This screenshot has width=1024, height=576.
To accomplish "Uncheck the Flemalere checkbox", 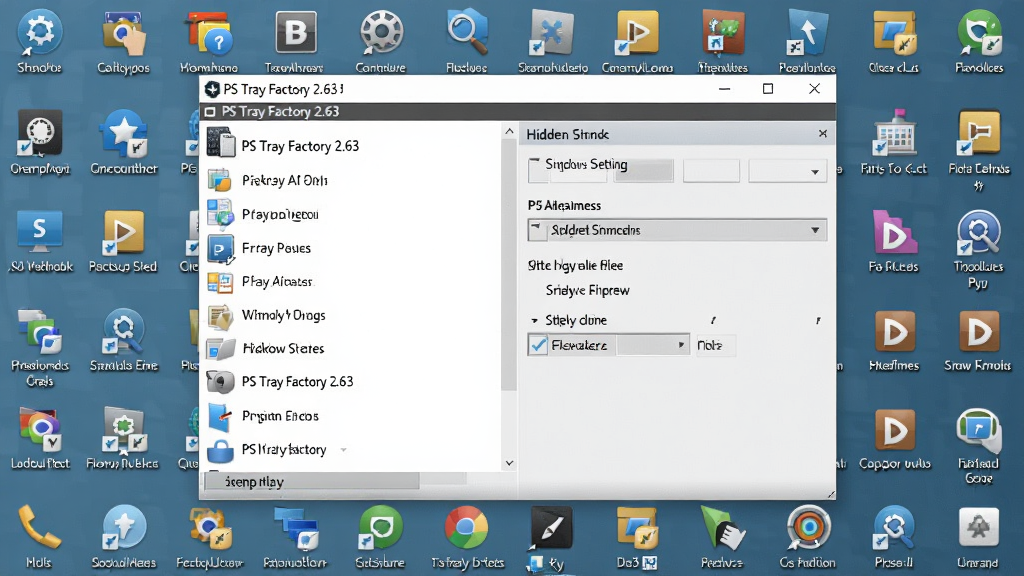I will tap(538, 345).
